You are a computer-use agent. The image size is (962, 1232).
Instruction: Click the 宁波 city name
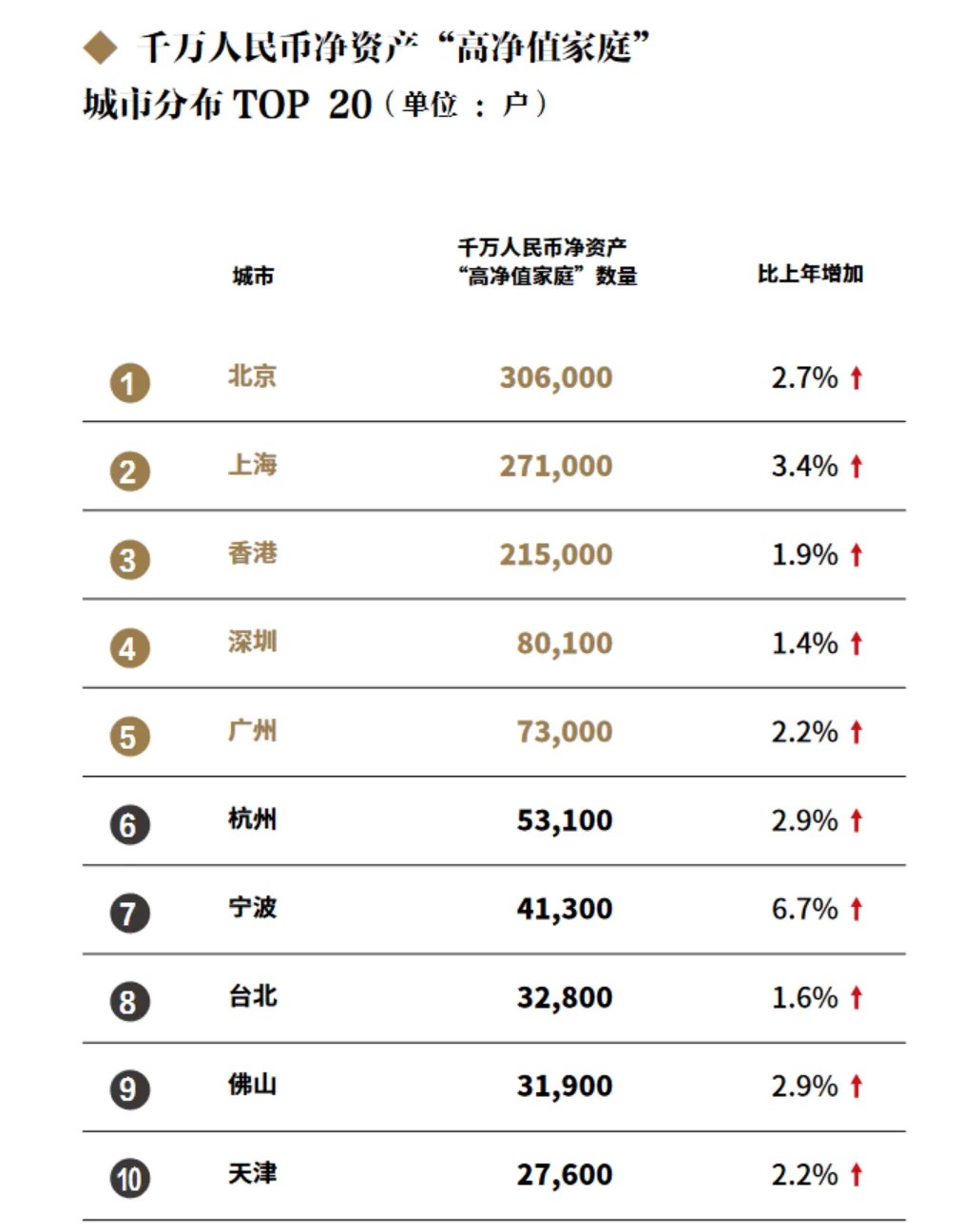(x=253, y=908)
